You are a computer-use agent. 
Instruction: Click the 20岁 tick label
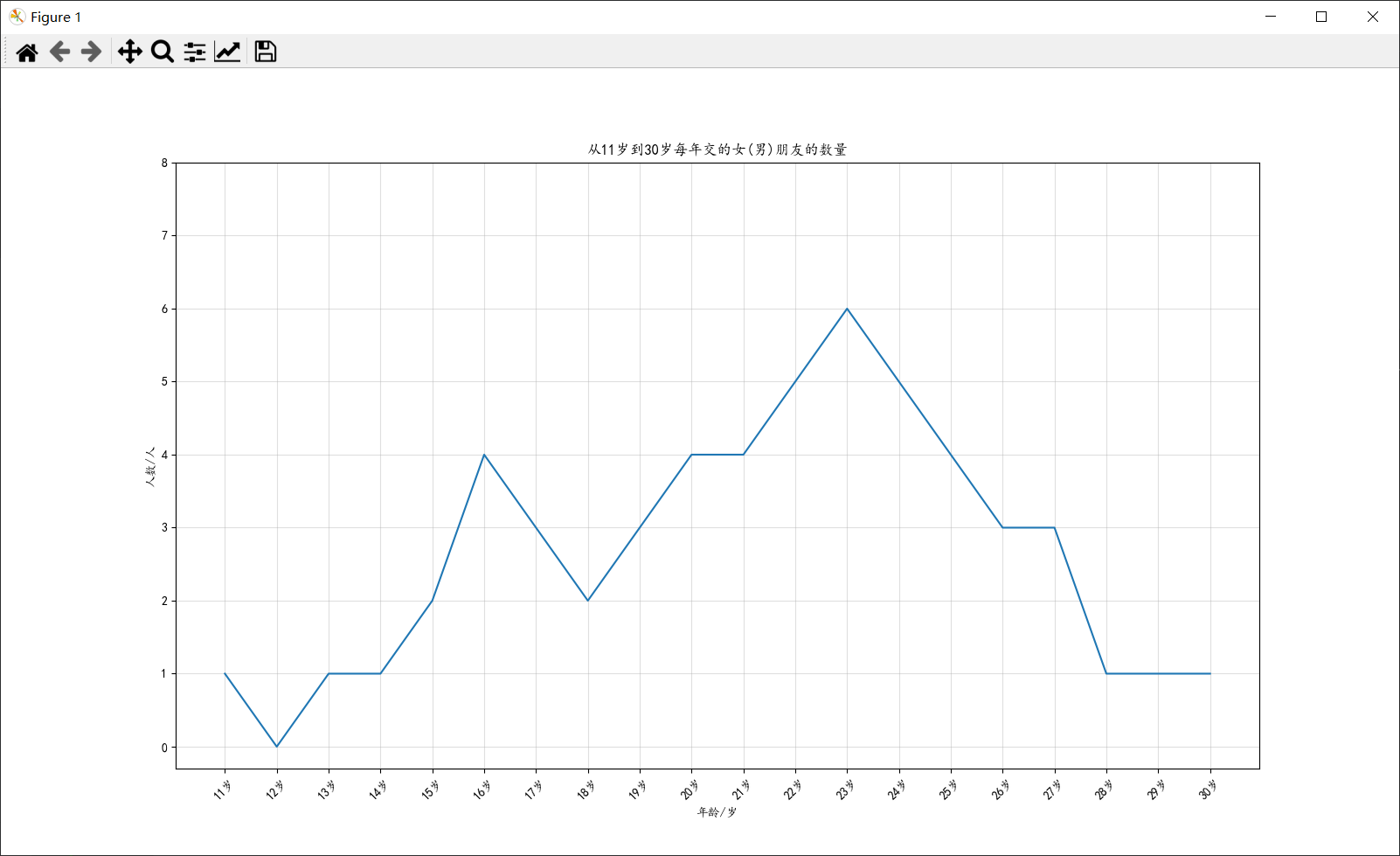pos(690,790)
